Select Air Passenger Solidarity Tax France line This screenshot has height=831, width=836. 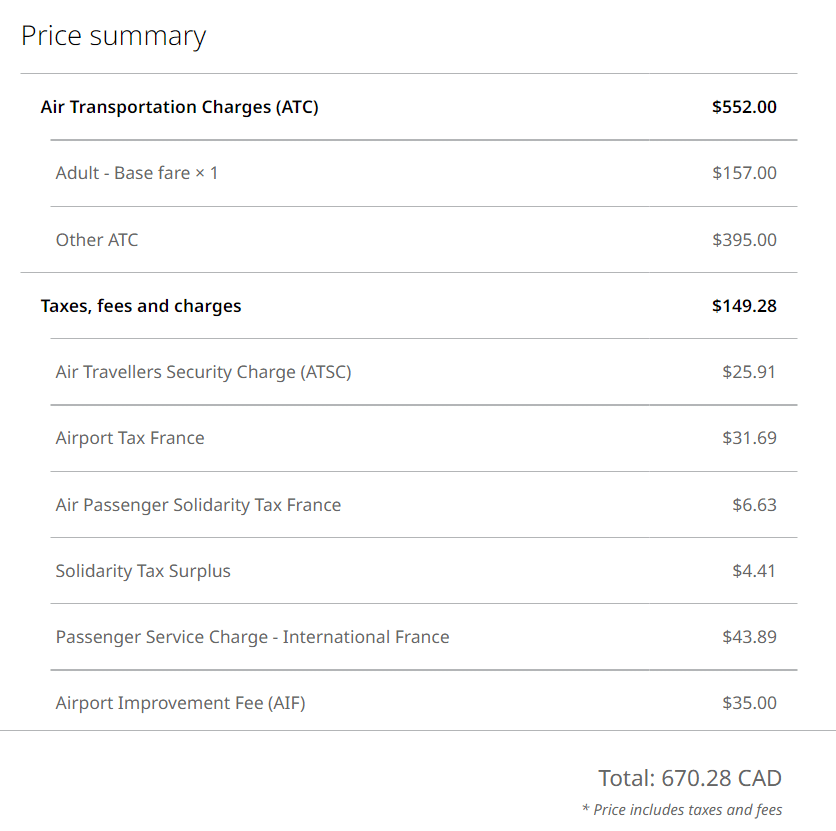tap(198, 505)
